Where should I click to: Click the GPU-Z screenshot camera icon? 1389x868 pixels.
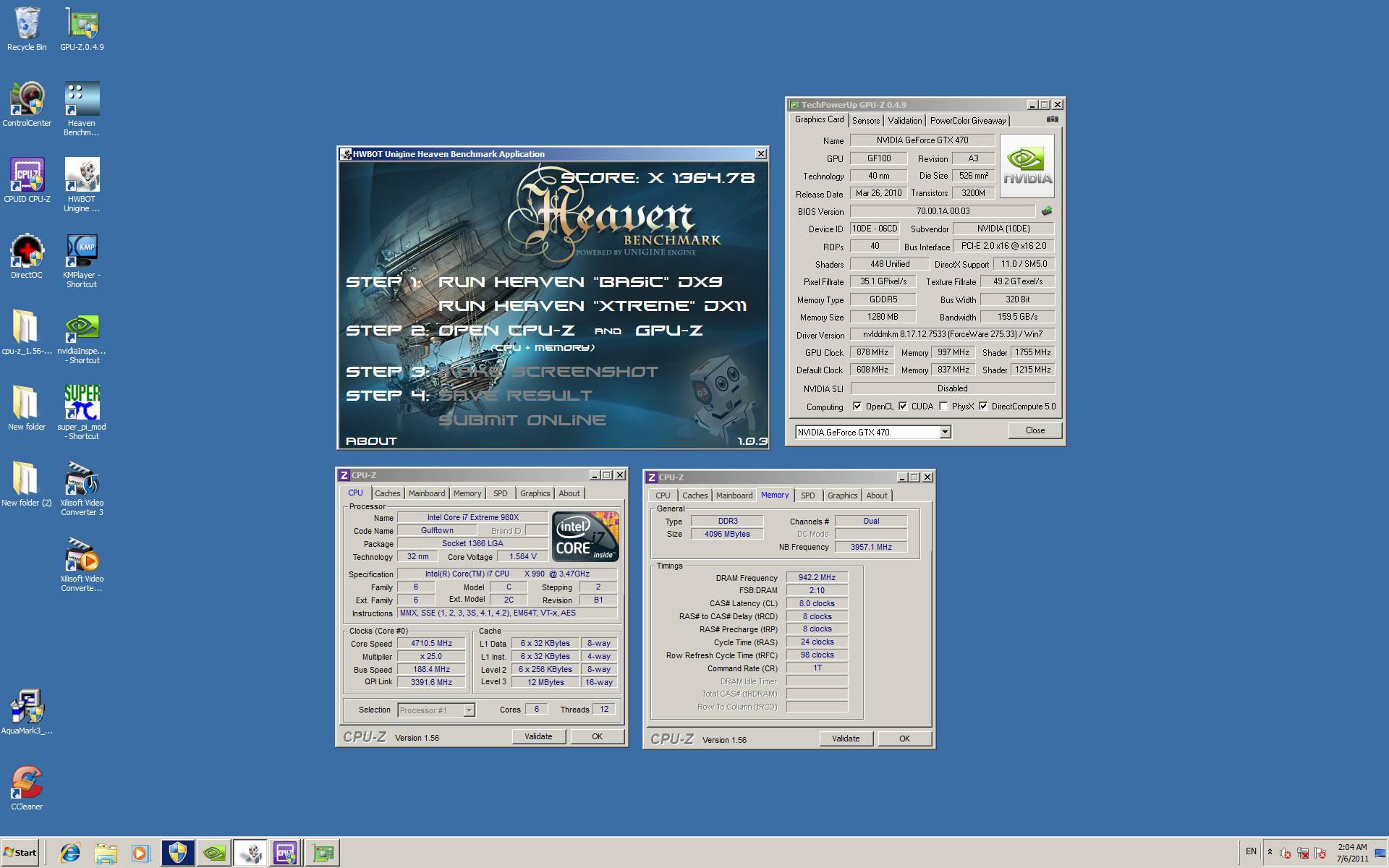1052,119
